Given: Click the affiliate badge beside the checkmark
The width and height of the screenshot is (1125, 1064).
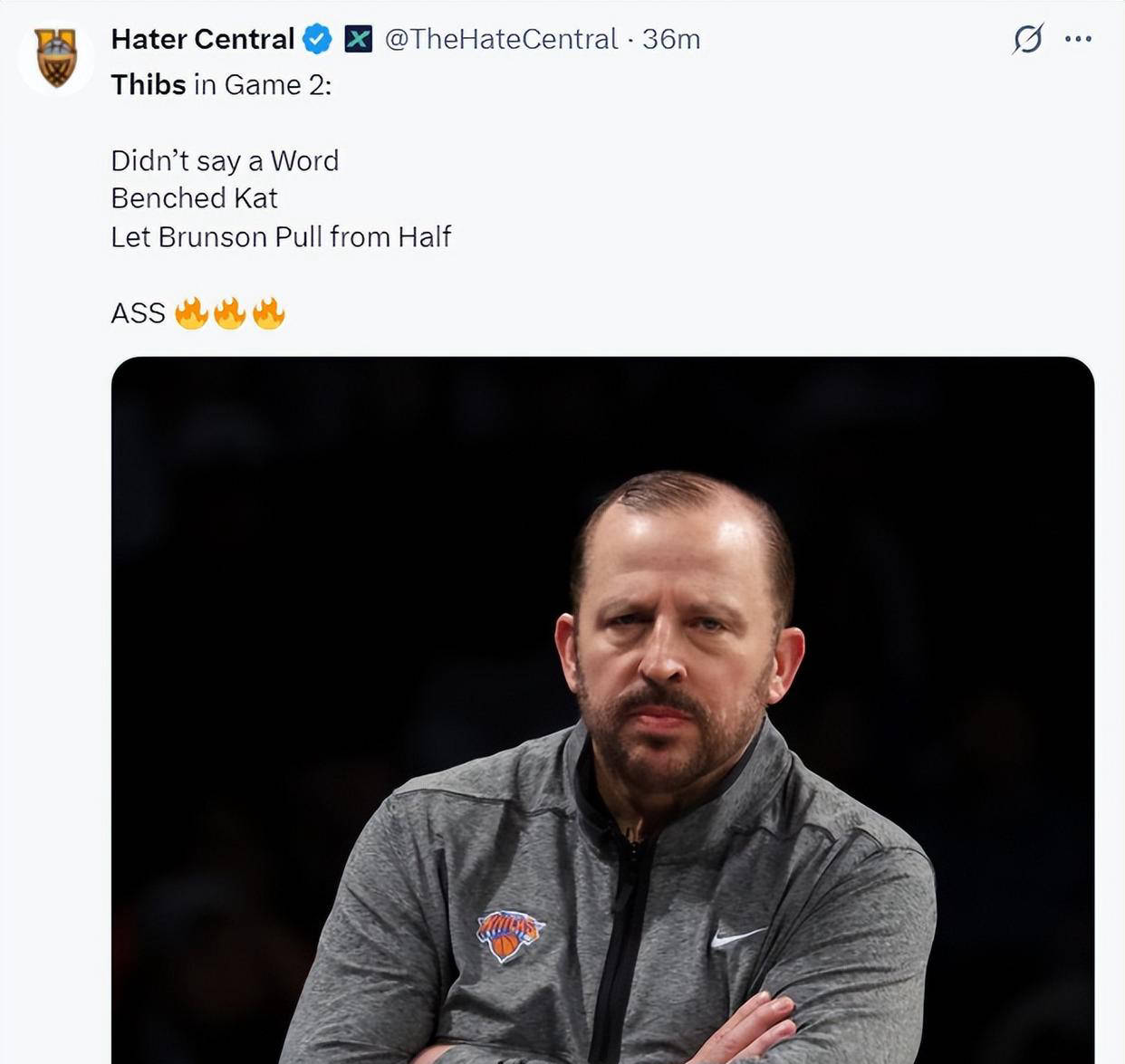Looking at the screenshot, I should coord(359,40).
